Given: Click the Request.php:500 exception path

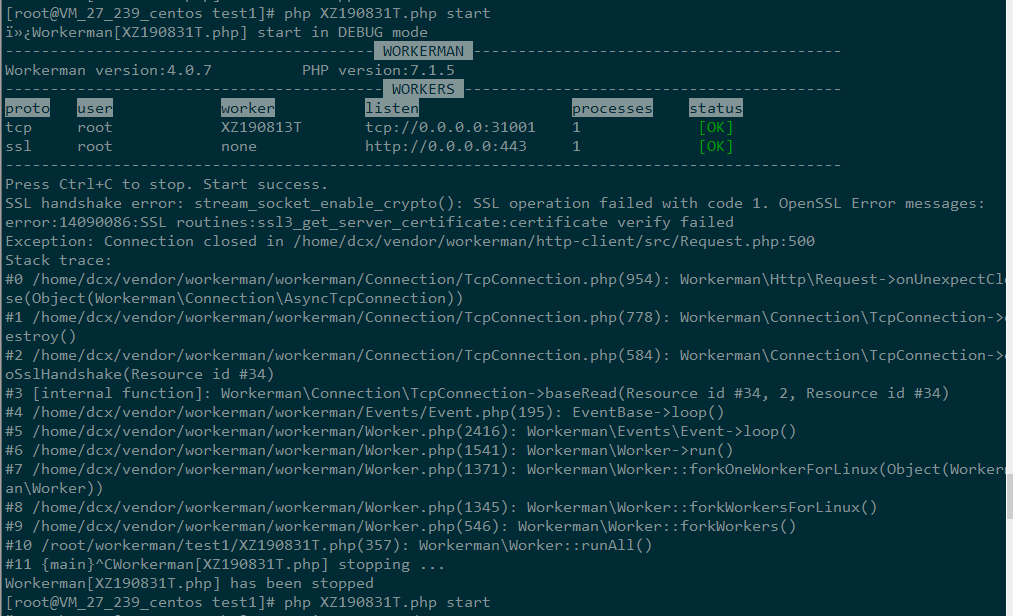Looking at the screenshot, I should click(x=554, y=241).
